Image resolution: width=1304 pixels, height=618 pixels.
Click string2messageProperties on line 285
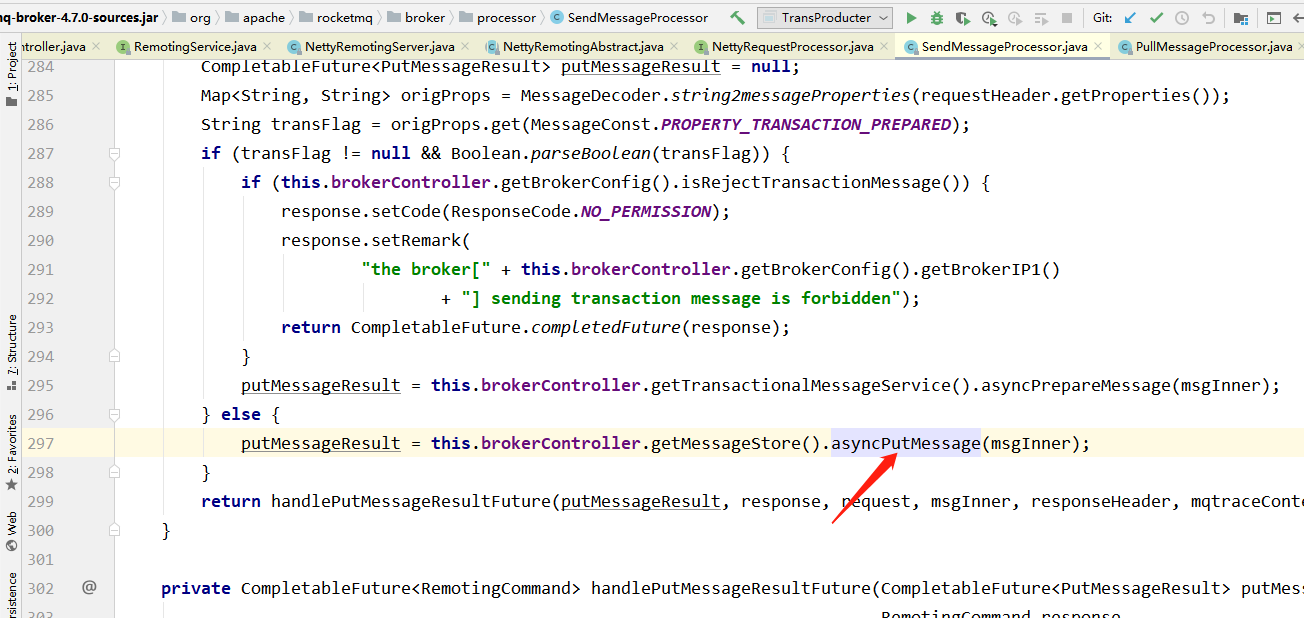[x=791, y=95]
